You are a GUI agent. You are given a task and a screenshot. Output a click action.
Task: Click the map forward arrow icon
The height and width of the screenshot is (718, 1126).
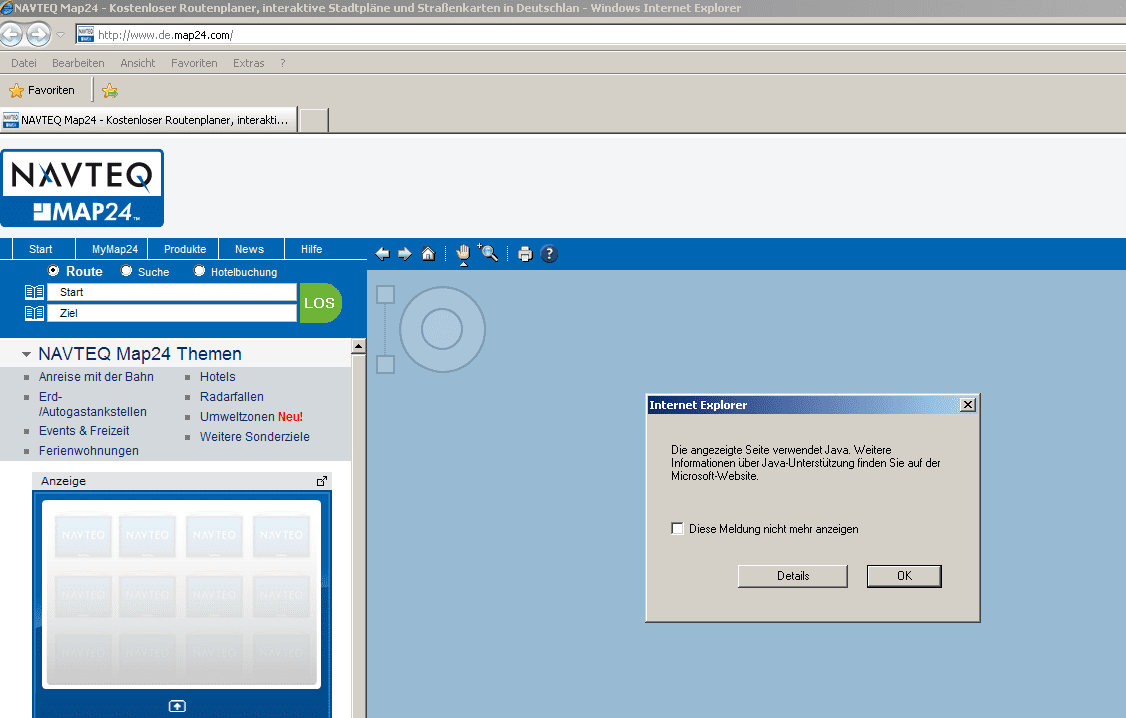point(405,254)
